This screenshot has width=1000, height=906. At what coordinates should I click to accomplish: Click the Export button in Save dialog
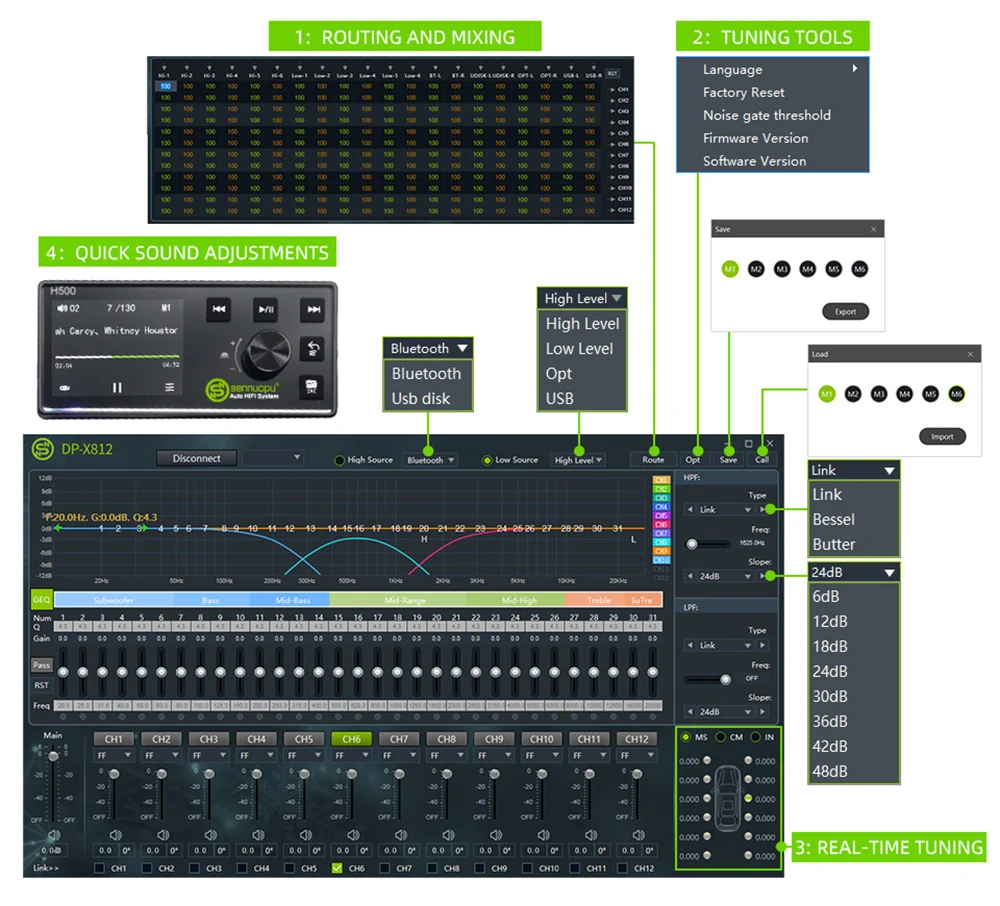coord(845,311)
